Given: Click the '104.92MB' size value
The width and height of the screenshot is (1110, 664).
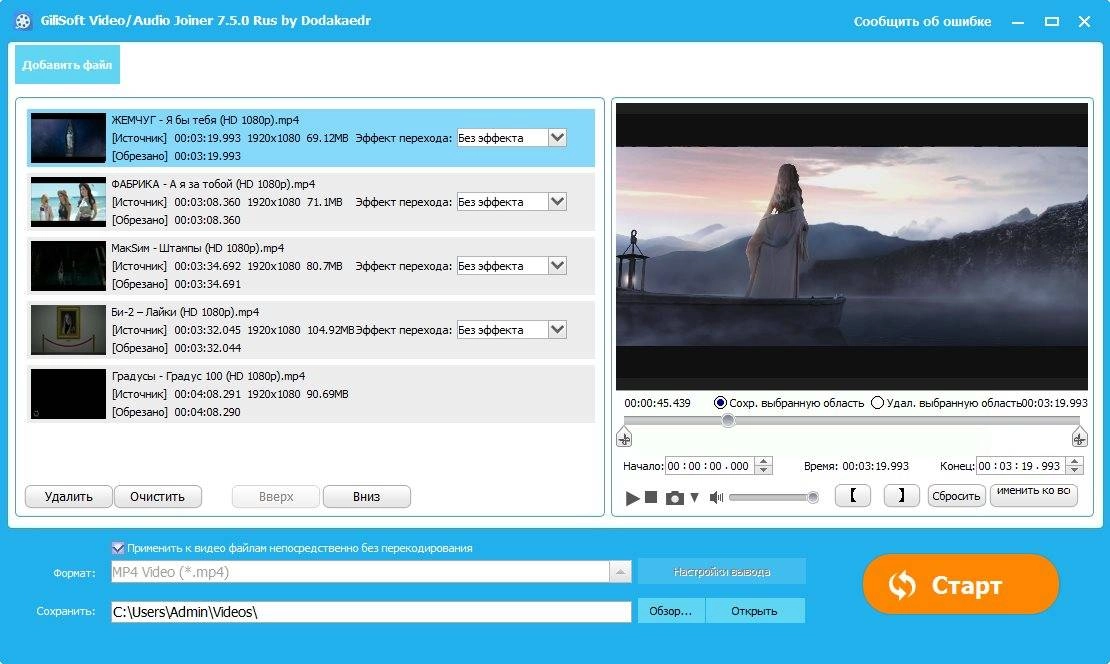Looking at the screenshot, I should click(x=330, y=330).
